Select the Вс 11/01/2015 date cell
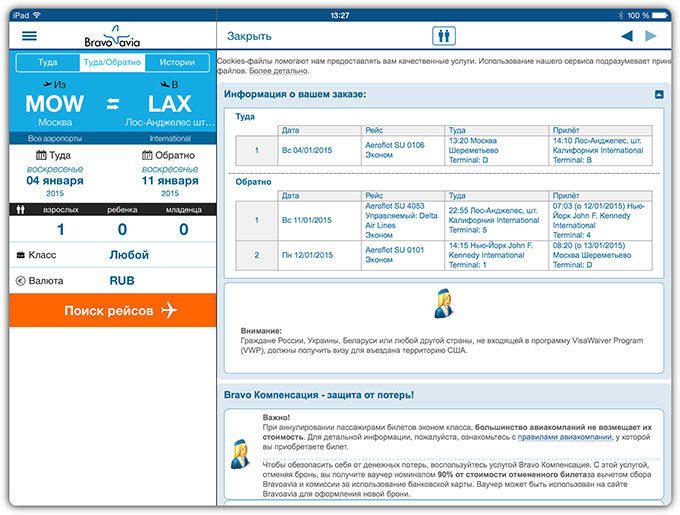This screenshot has height=515, width=680. tap(320, 221)
